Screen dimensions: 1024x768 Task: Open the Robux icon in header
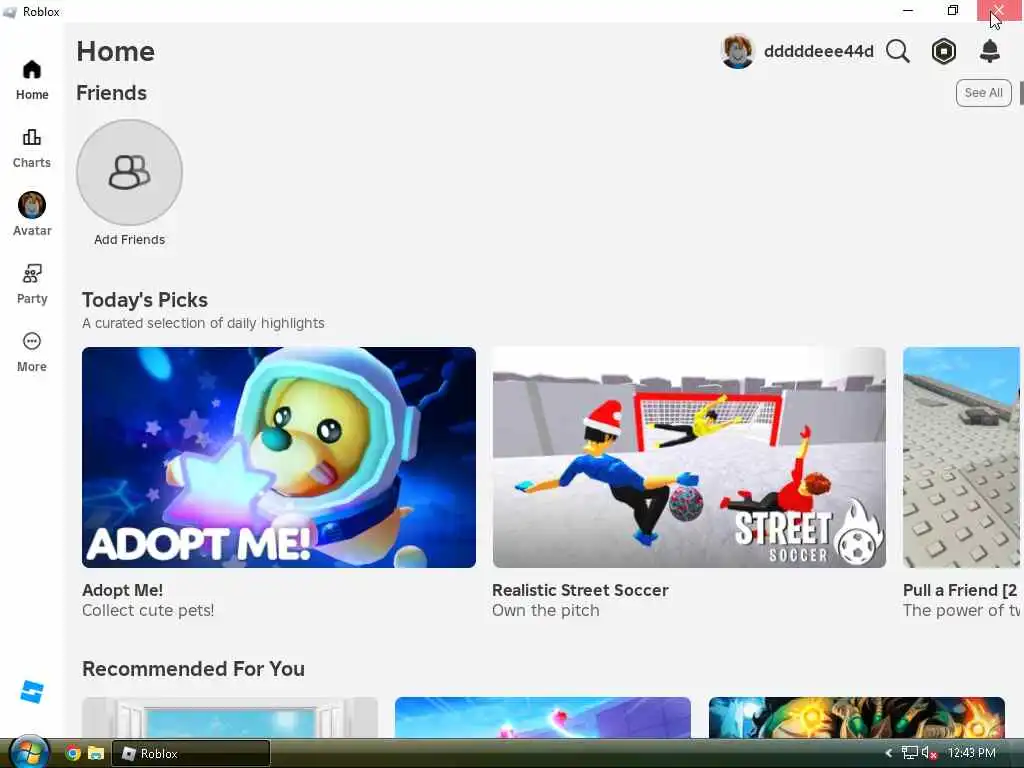(x=944, y=51)
